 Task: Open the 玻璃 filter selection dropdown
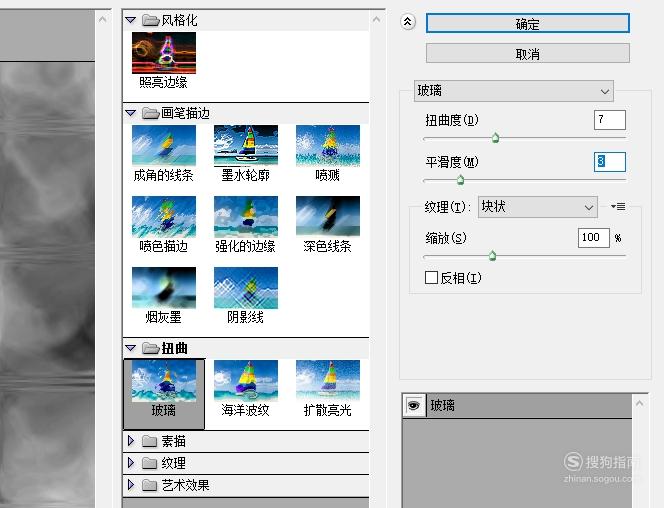tap(514, 91)
